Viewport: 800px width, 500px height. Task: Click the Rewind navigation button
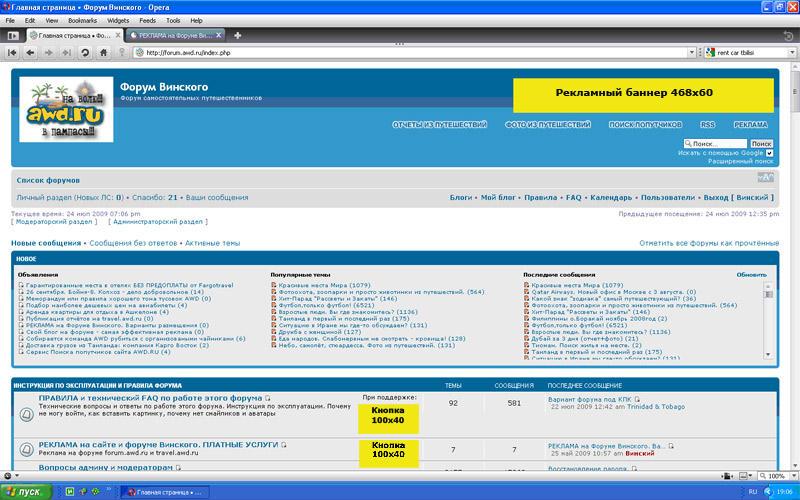(x=12, y=53)
